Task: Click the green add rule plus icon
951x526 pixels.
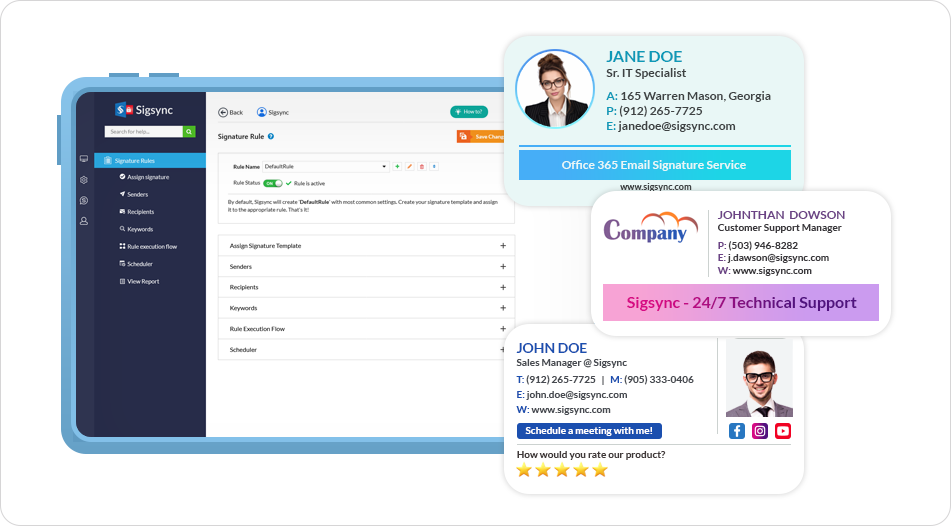Action: [x=397, y=166]
